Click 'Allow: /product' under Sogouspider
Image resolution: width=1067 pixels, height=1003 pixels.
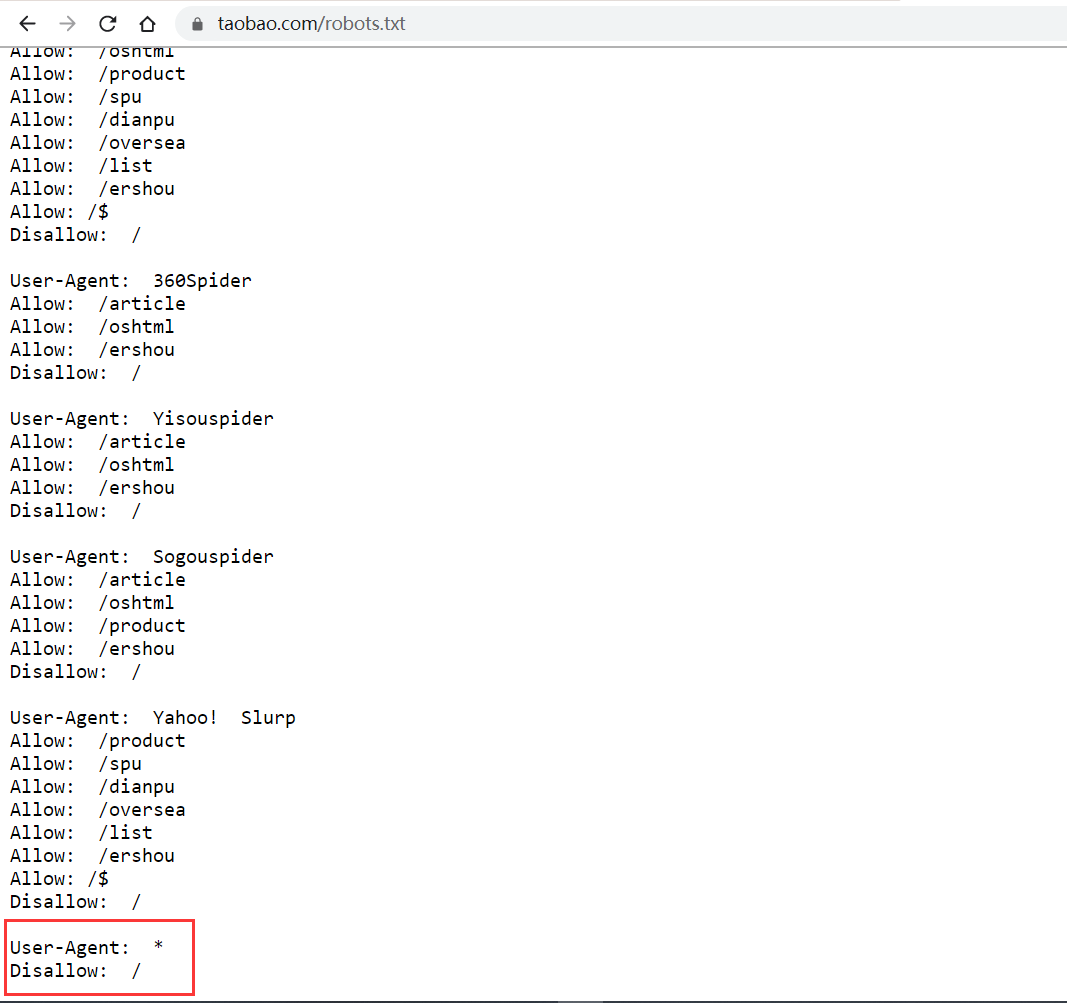point(97,625)
